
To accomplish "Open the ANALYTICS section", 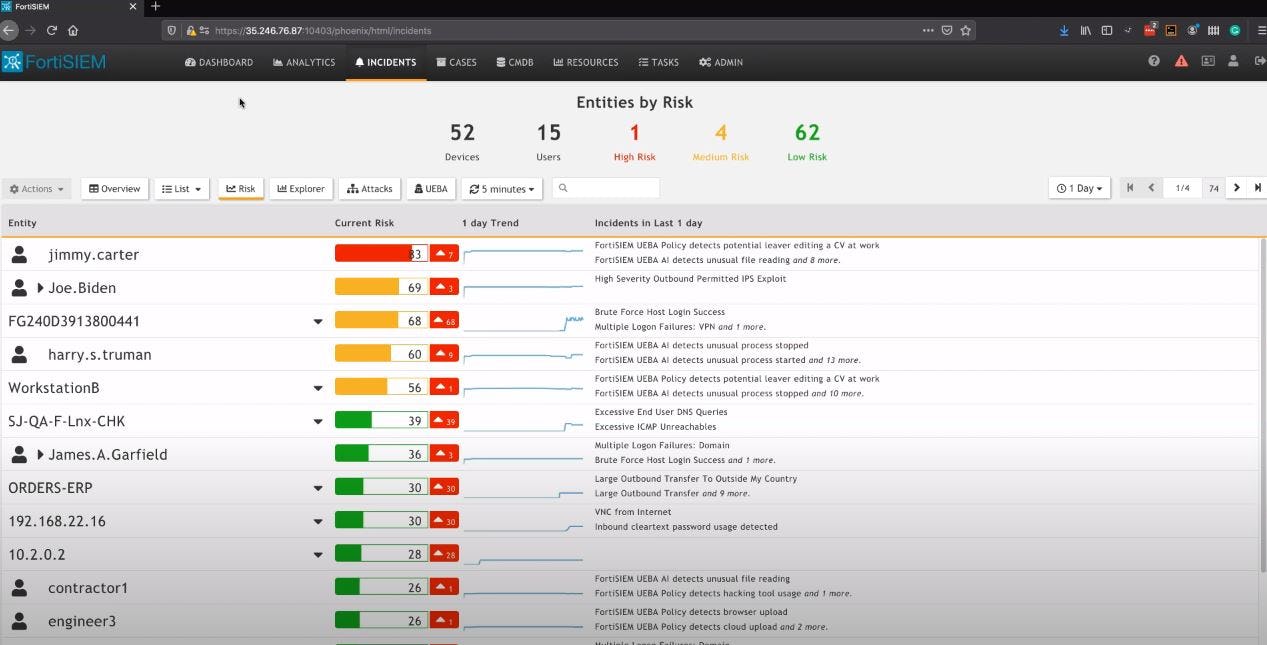I will click(x=303, y=61).
